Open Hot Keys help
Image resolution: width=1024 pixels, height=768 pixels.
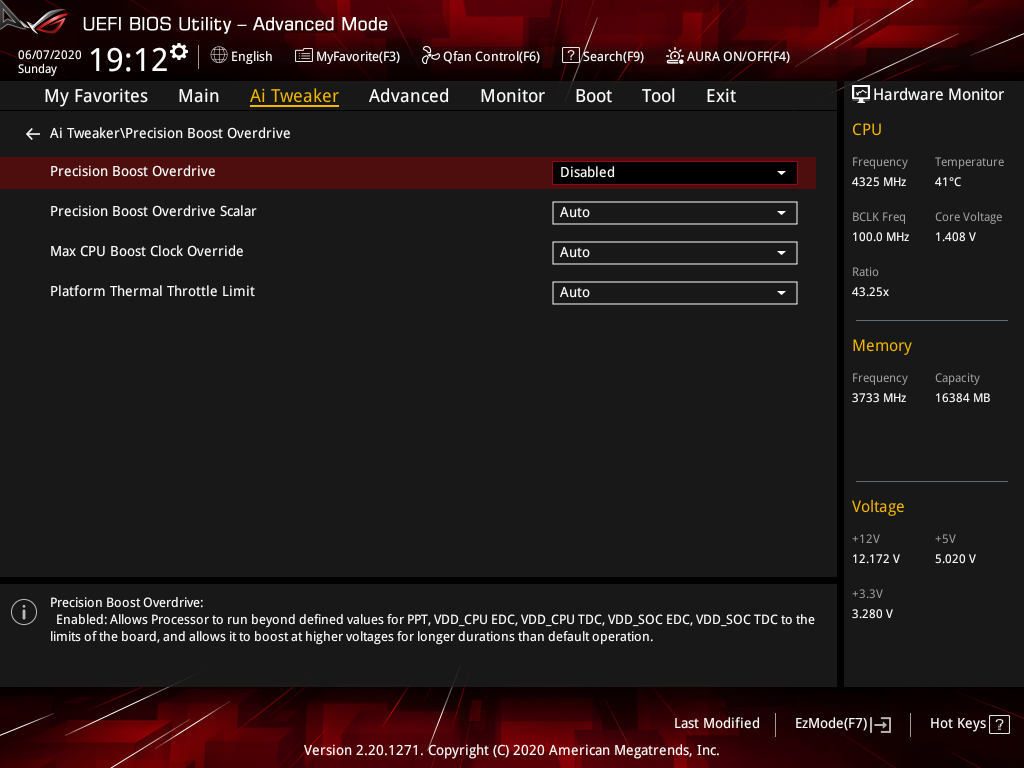pyautogui.click(x=970, y=724)
